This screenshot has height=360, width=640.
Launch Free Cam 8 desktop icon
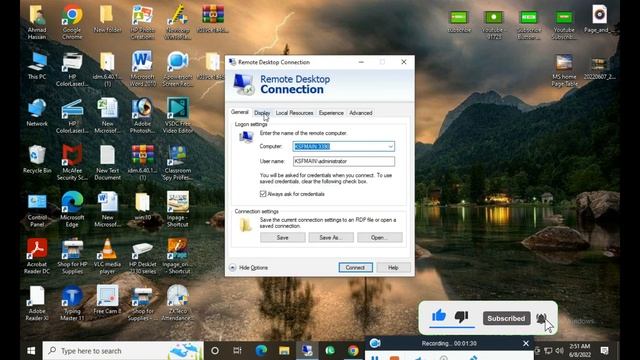click(x=107, y=300)
